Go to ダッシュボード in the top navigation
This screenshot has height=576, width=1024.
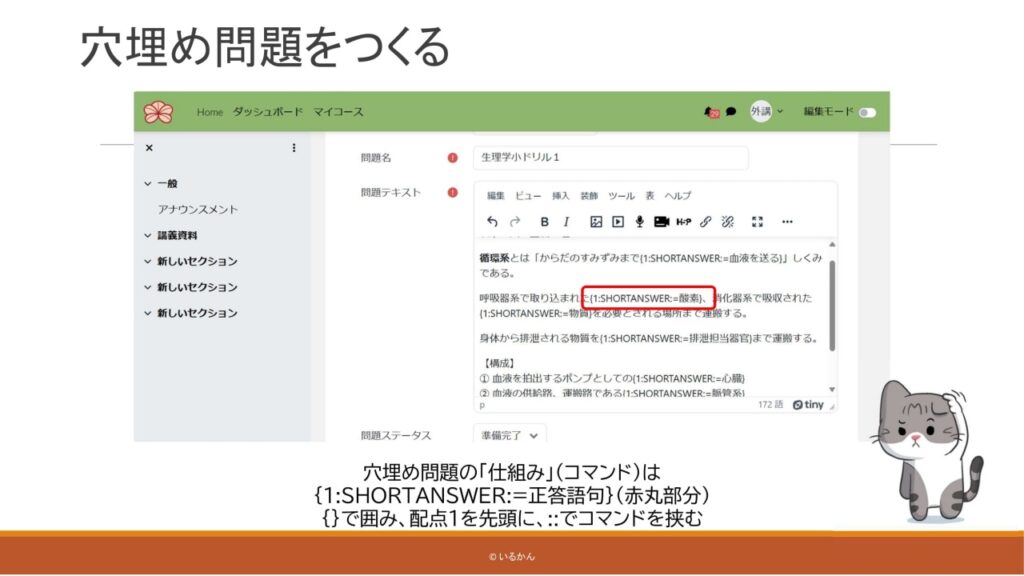265,112
